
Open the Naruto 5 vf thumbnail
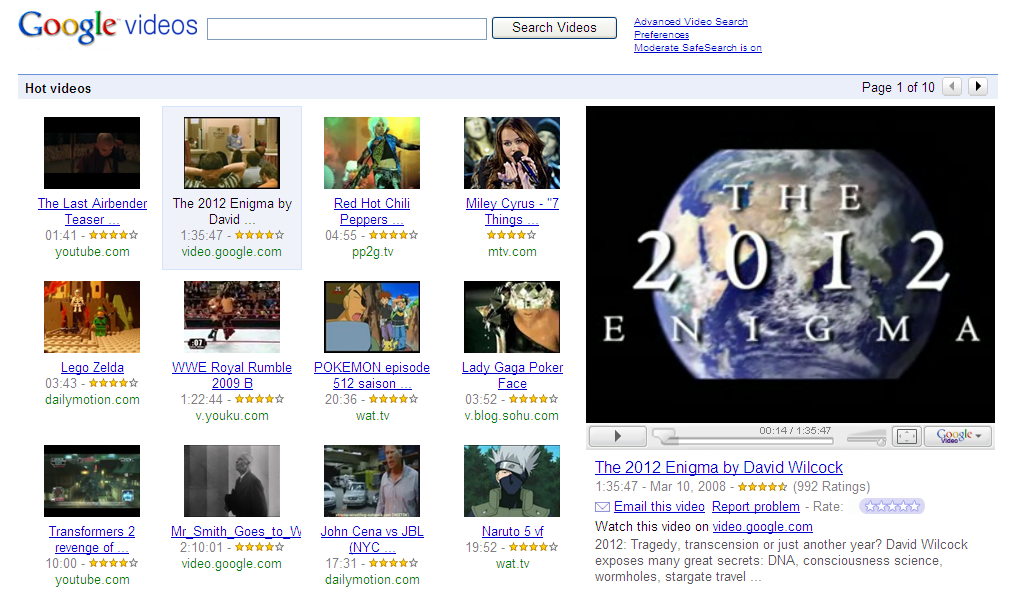tap(512, 480)
